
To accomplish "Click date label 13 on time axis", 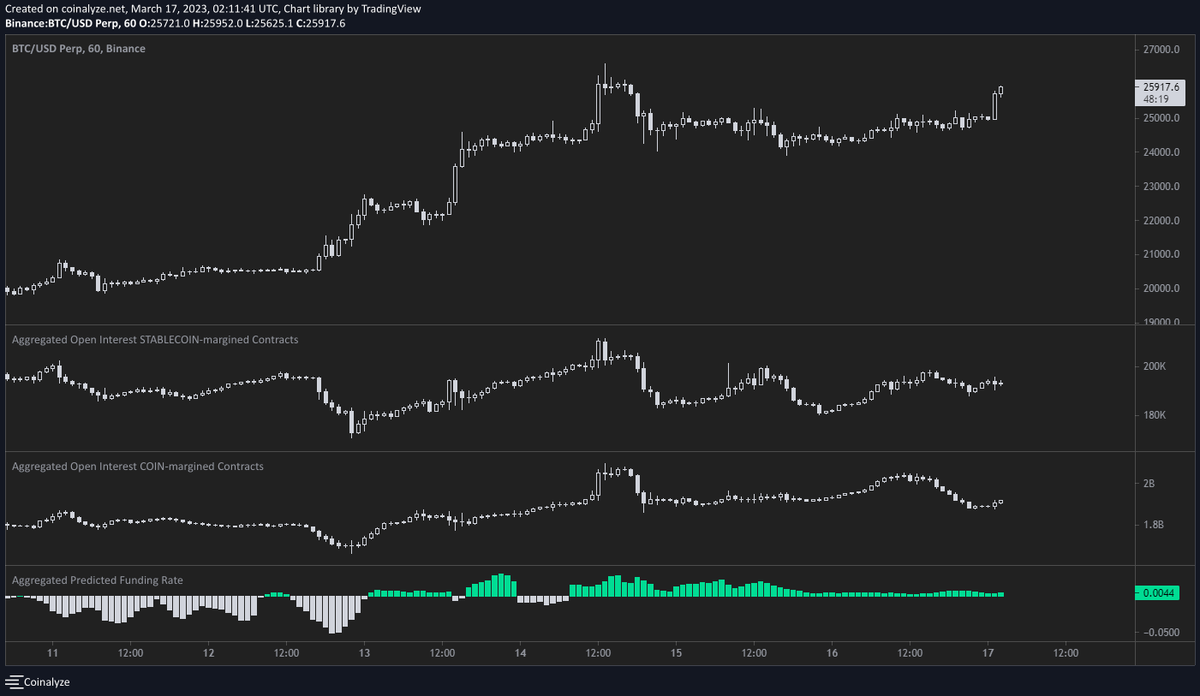I will click(x=364, y=653).
